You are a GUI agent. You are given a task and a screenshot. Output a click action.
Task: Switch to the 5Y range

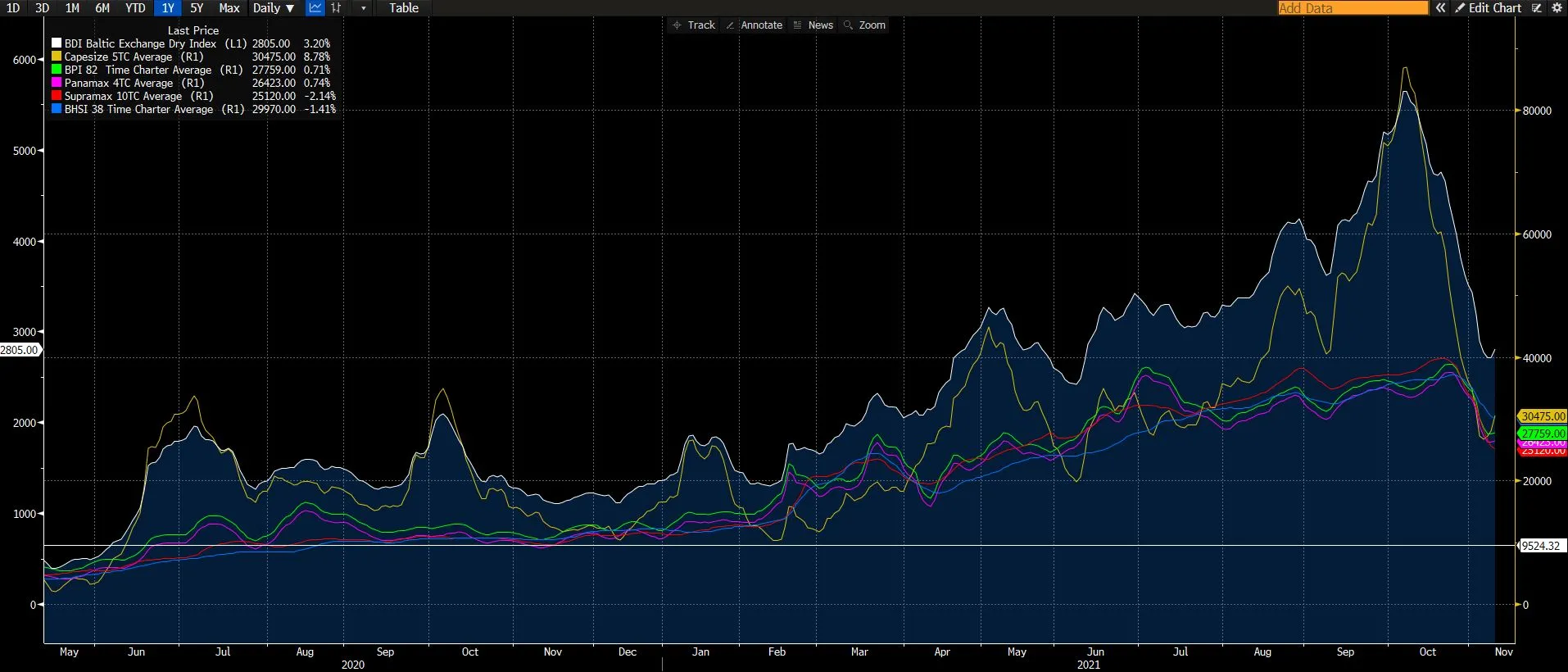tap(197, 8)
